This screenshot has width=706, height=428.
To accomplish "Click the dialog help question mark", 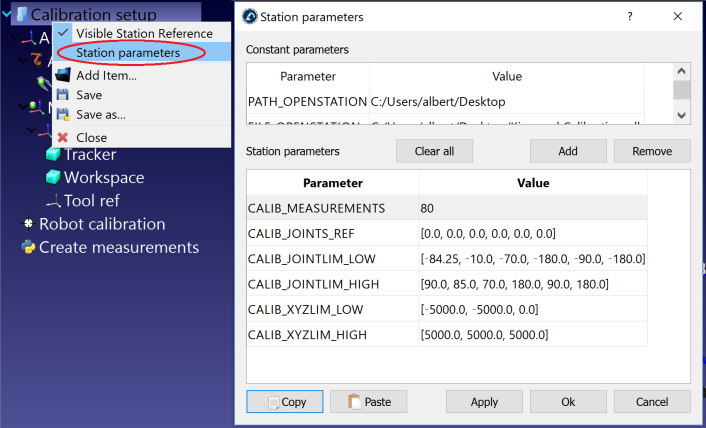I will (629, 17).
